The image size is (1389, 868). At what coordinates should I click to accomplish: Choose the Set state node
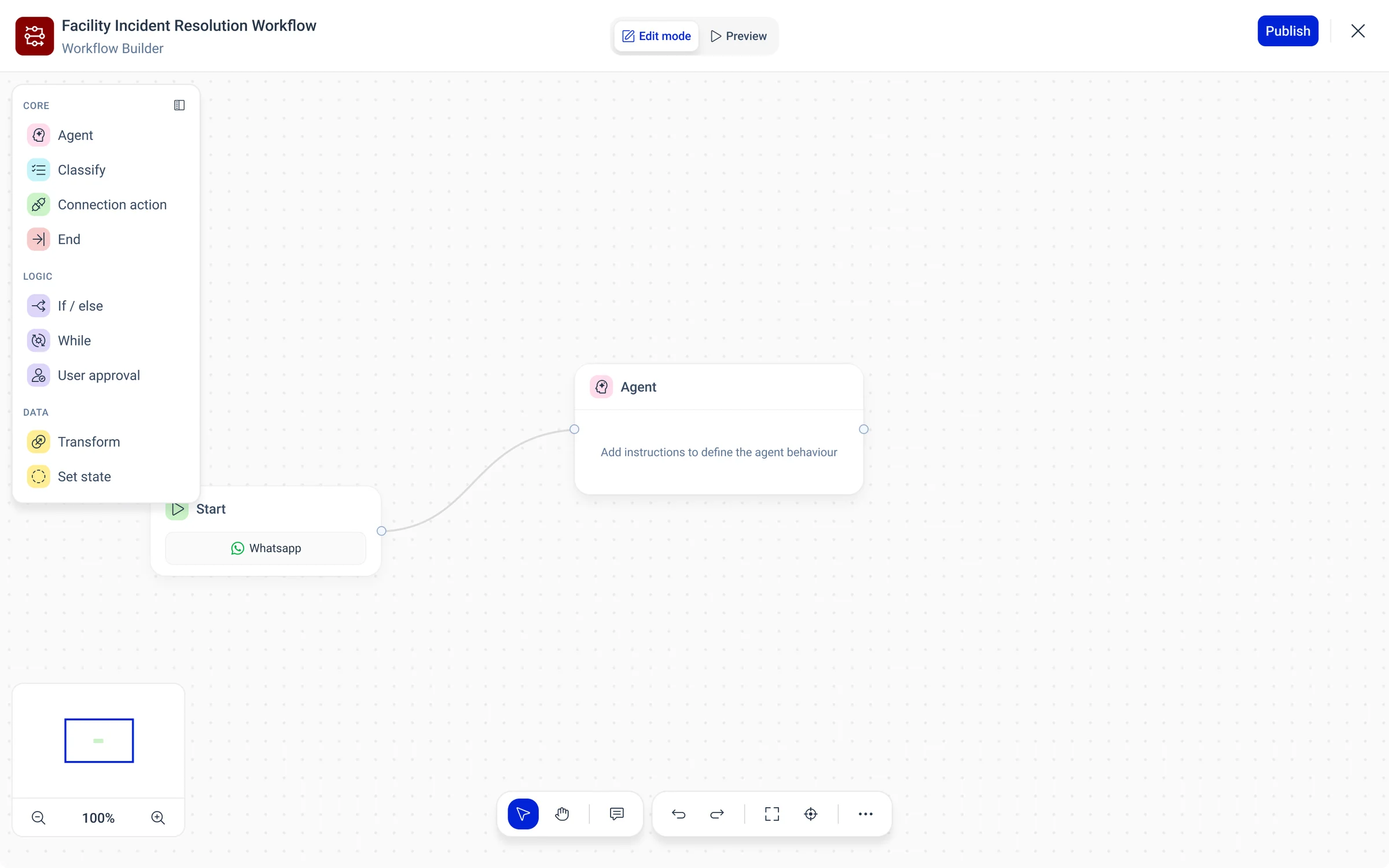click(106, 476)
